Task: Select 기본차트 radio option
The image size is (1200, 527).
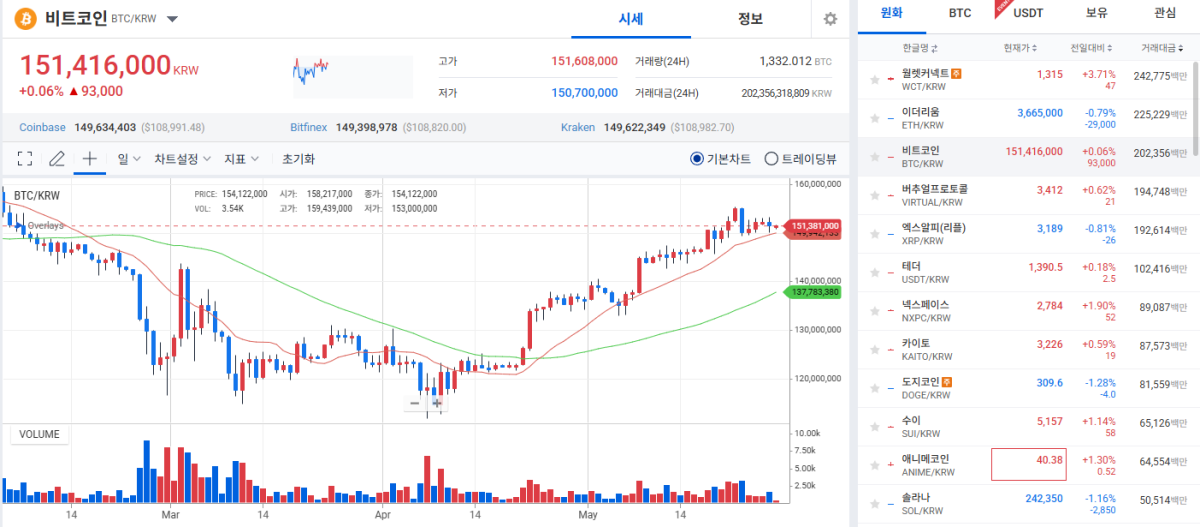Action: pyautogui.click(x=720, y=158)
